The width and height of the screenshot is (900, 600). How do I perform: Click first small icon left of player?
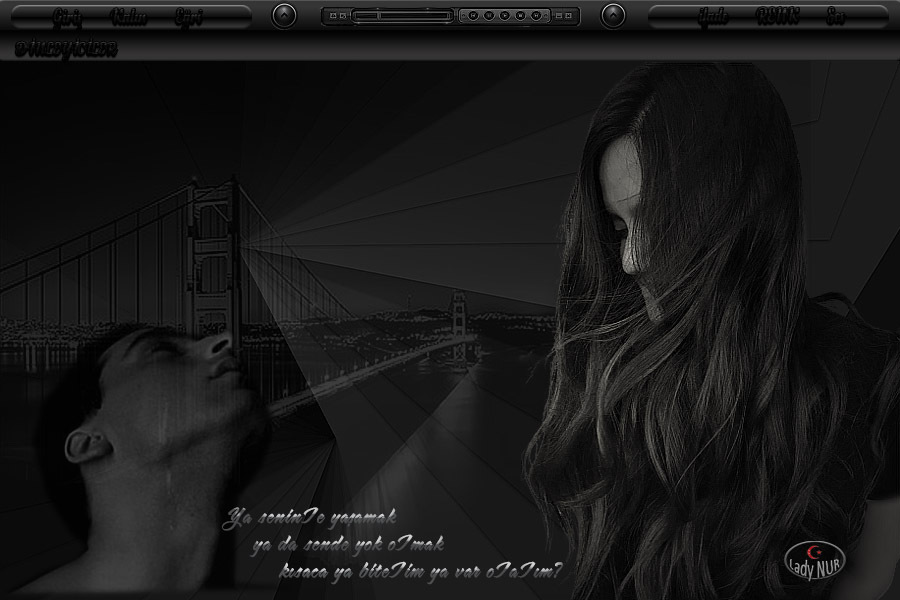(333, 15)
